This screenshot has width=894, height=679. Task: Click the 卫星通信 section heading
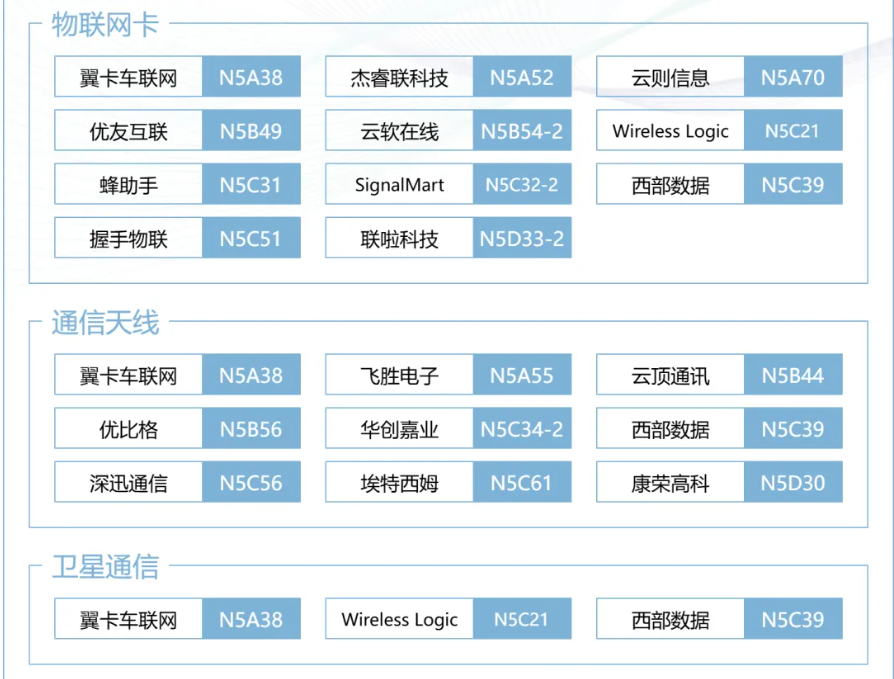[x=105, y=567]
